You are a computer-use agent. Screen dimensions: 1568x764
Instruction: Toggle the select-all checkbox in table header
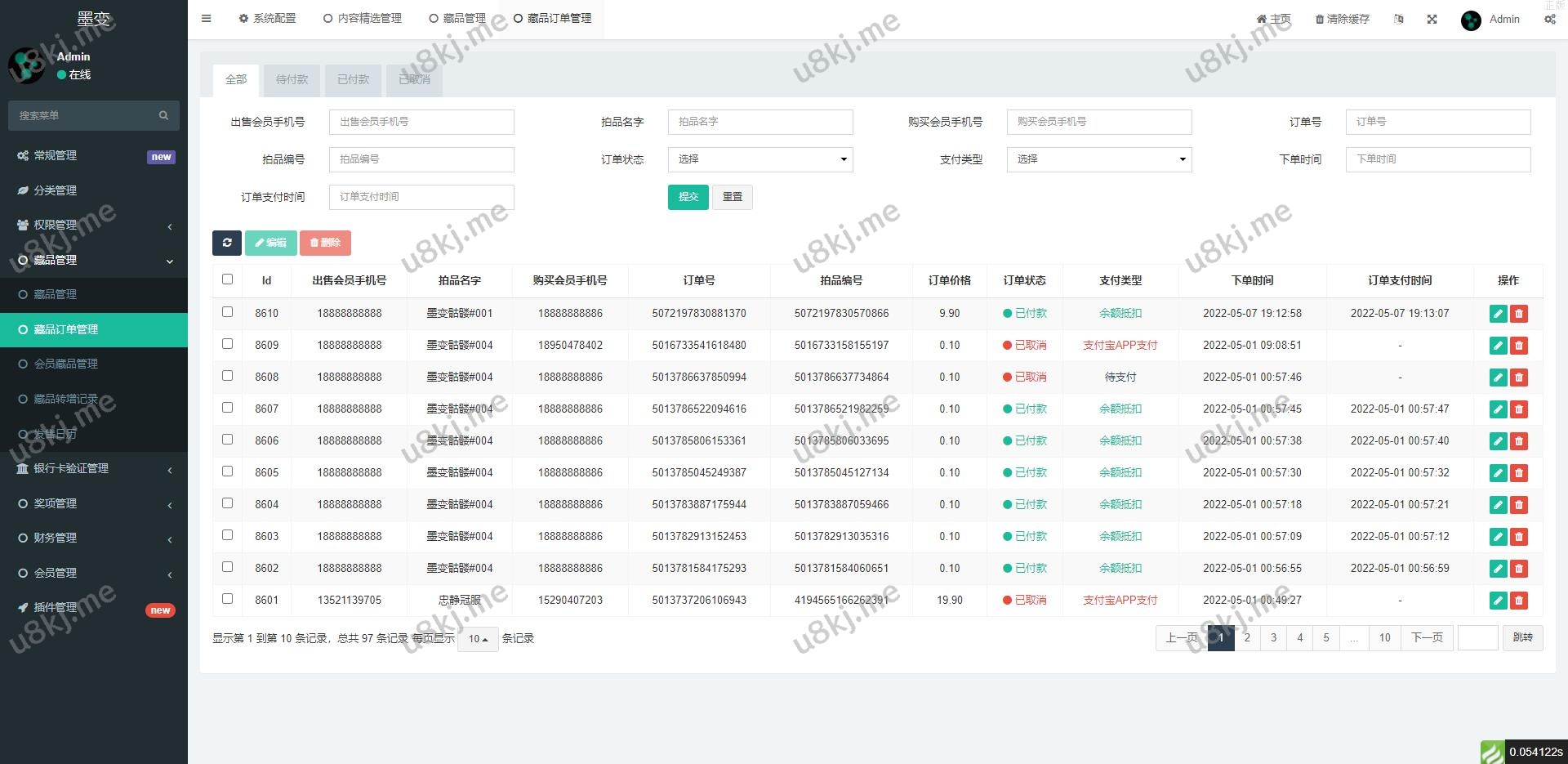click(x=228, y=279)
